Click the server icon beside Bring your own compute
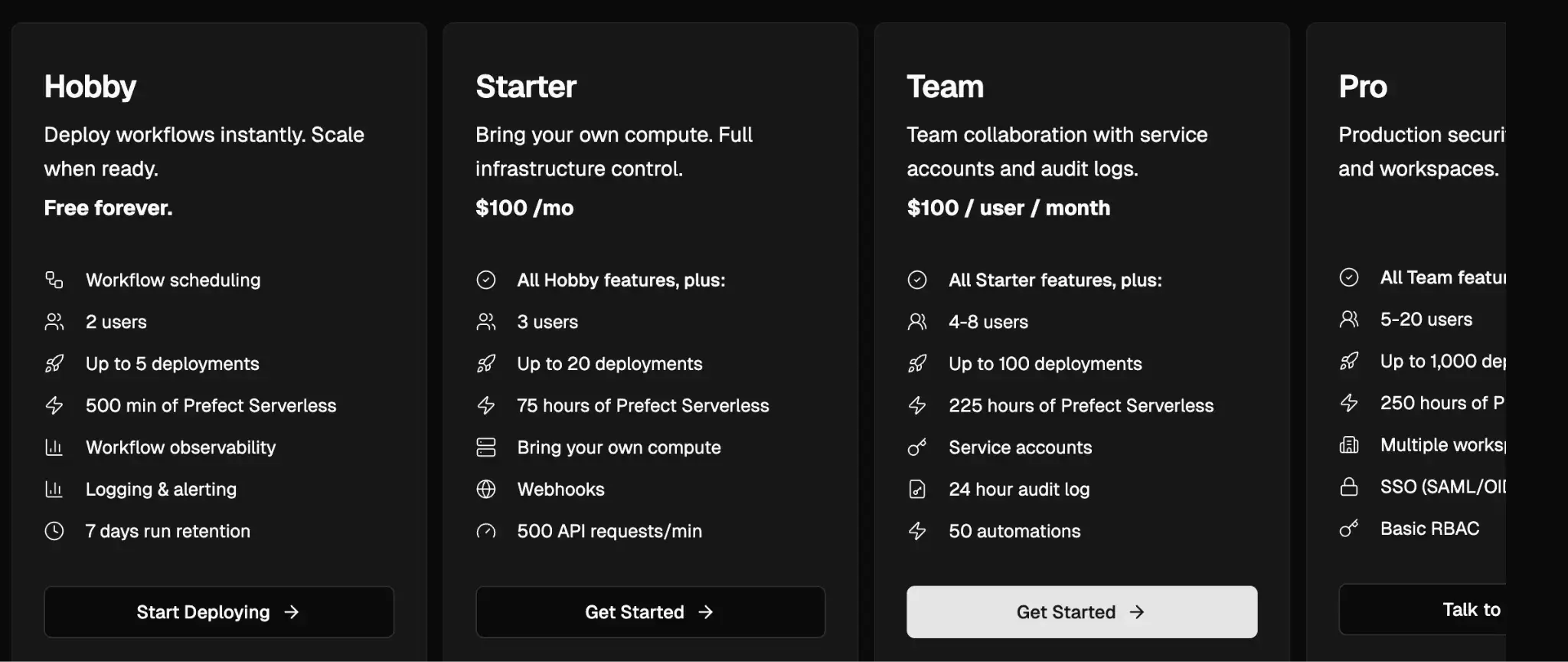Viewport: 1568px width, 662px height. tap(486, 447)
